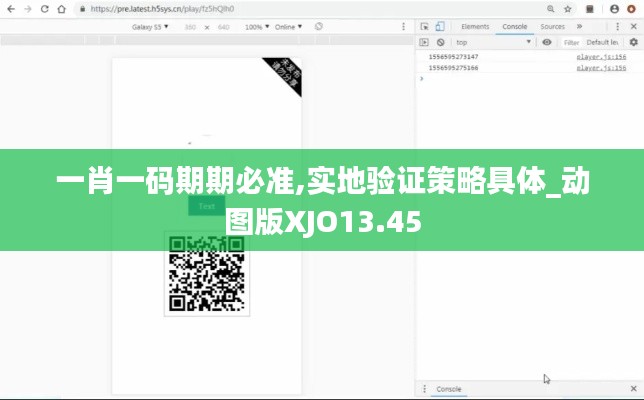644x400 pixels.
Task: Open player.js:156 link for log 1556595275166
Action: point(601,68)
